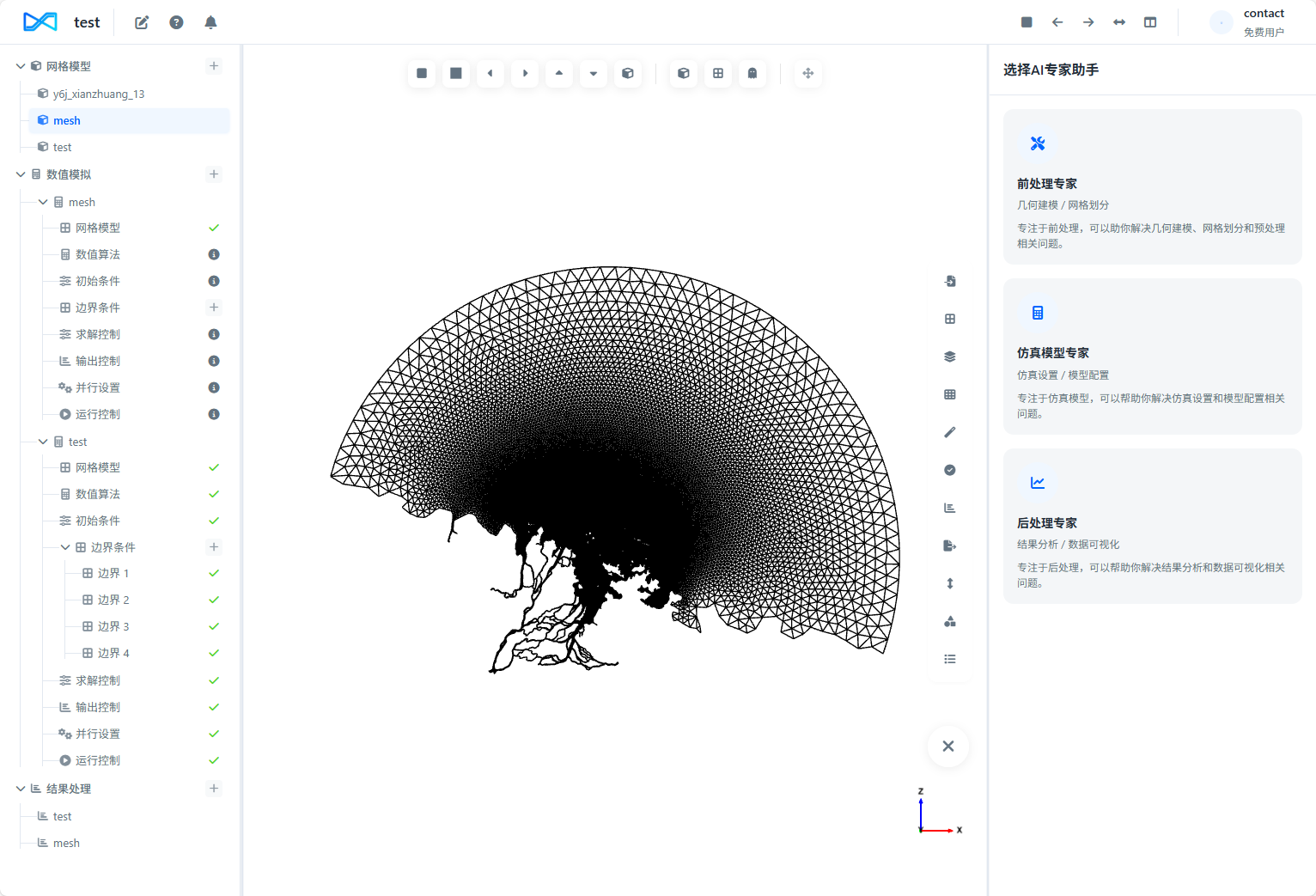1316x896 pixels.
Task: Add a new item with 数值模拟 plus button
Action: pos(214,174)
